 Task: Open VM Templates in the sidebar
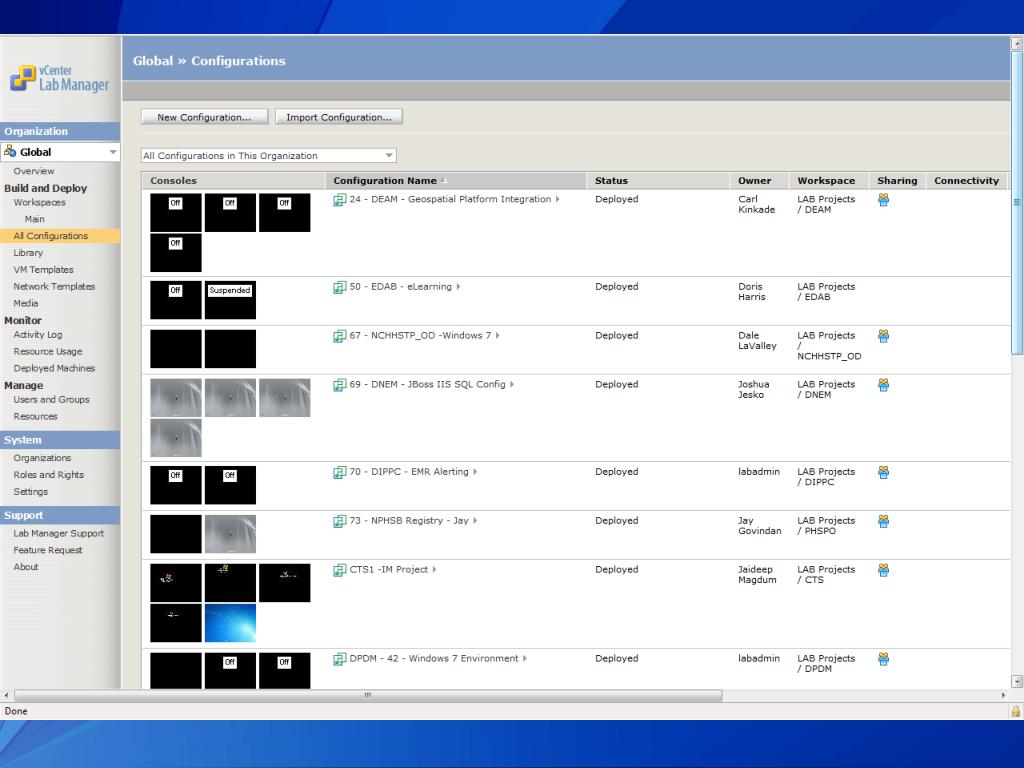coord(43,270)
